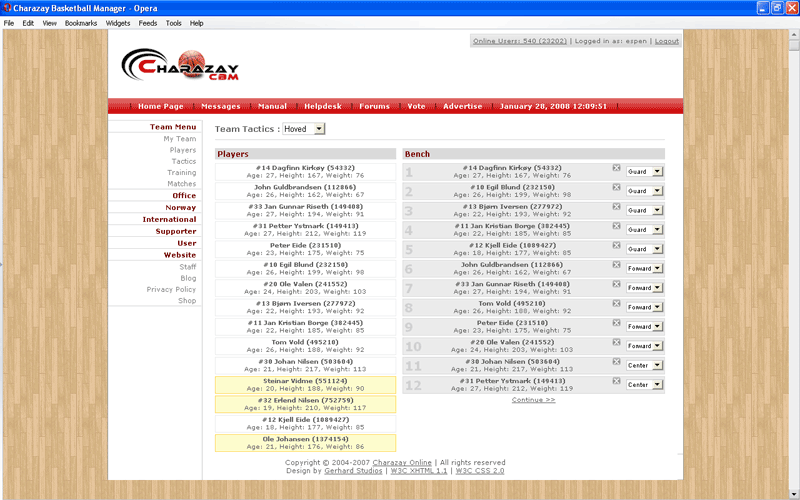Click the Logout link
The height and width of the screenshot is (500, 800).
666,41
